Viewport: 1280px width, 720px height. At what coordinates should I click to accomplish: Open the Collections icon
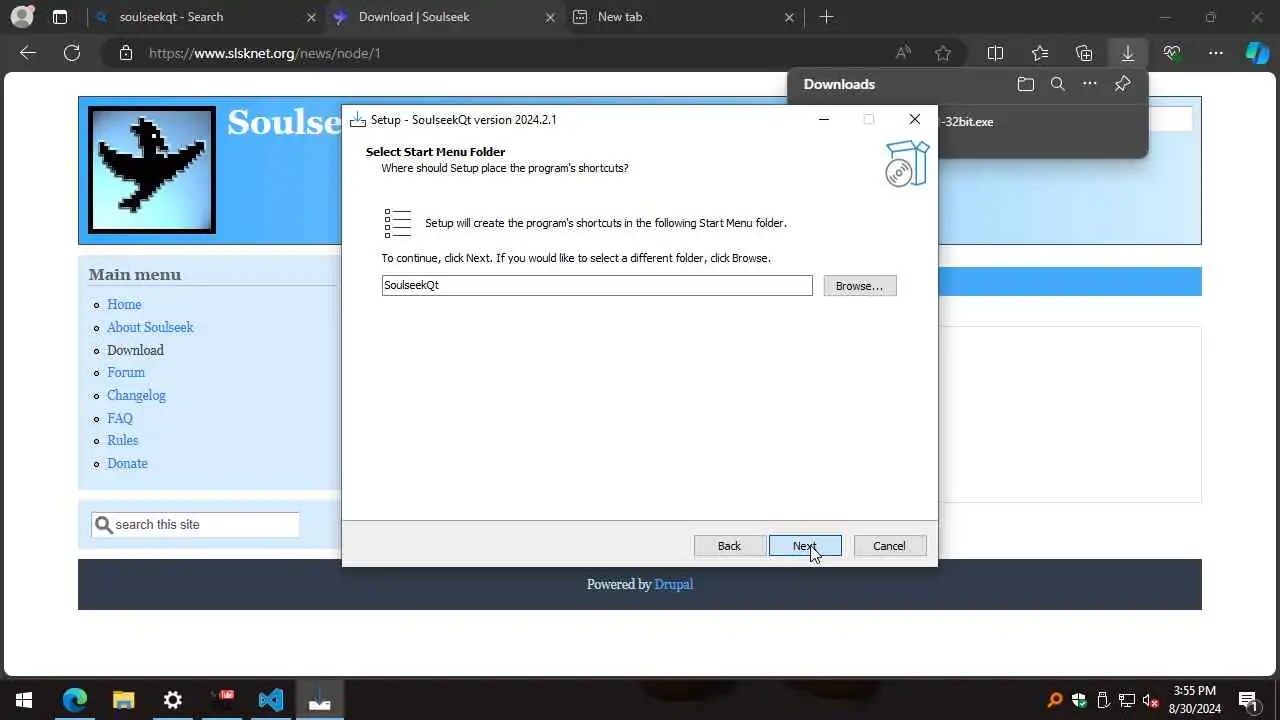1084,53
